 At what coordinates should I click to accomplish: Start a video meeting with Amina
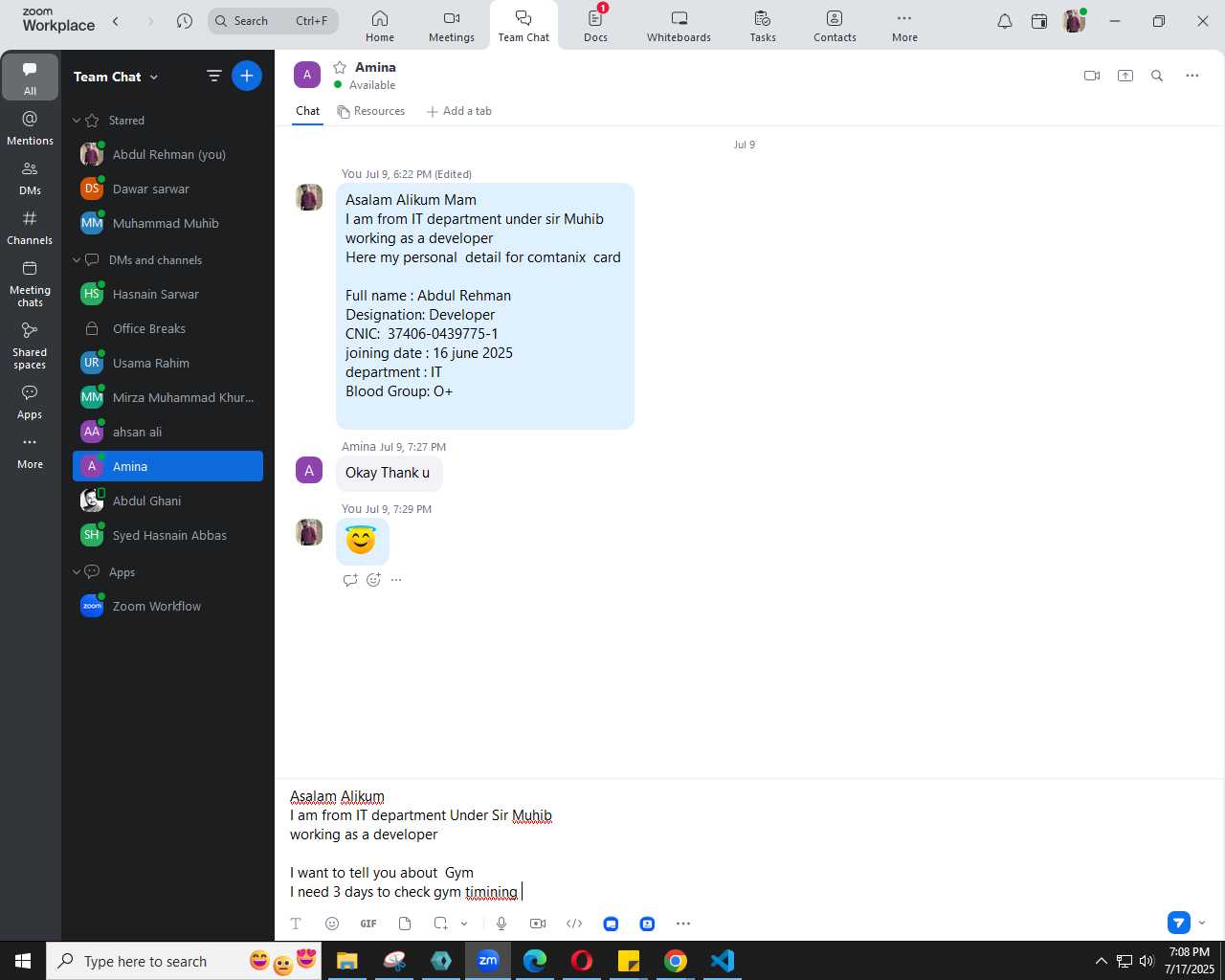(1092, 76)
